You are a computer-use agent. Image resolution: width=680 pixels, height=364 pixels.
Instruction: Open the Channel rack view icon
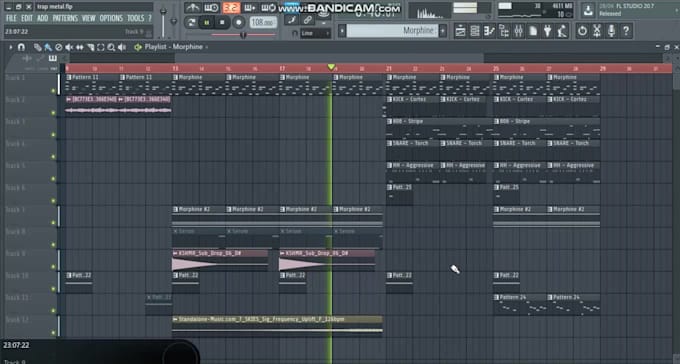click(475, 31)
